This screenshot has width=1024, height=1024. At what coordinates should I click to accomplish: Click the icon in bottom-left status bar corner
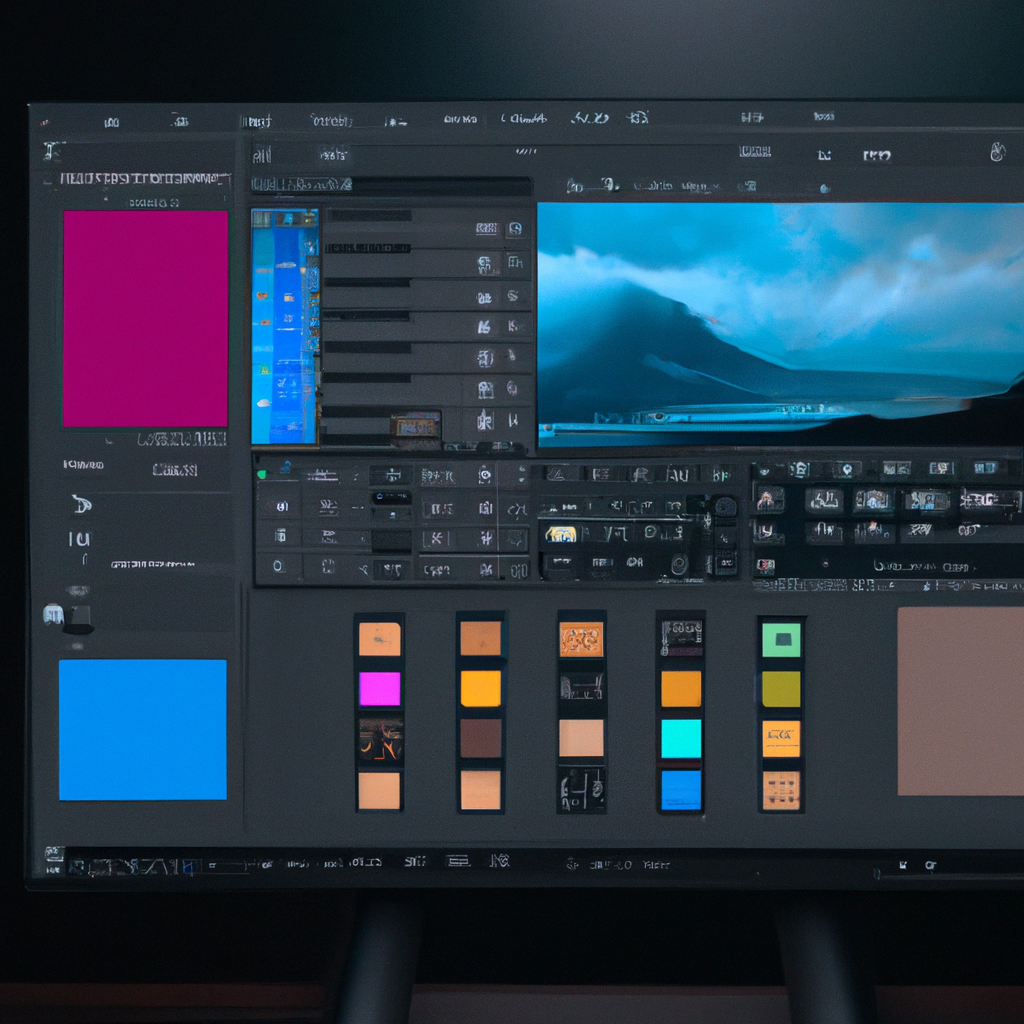(54, 855)
